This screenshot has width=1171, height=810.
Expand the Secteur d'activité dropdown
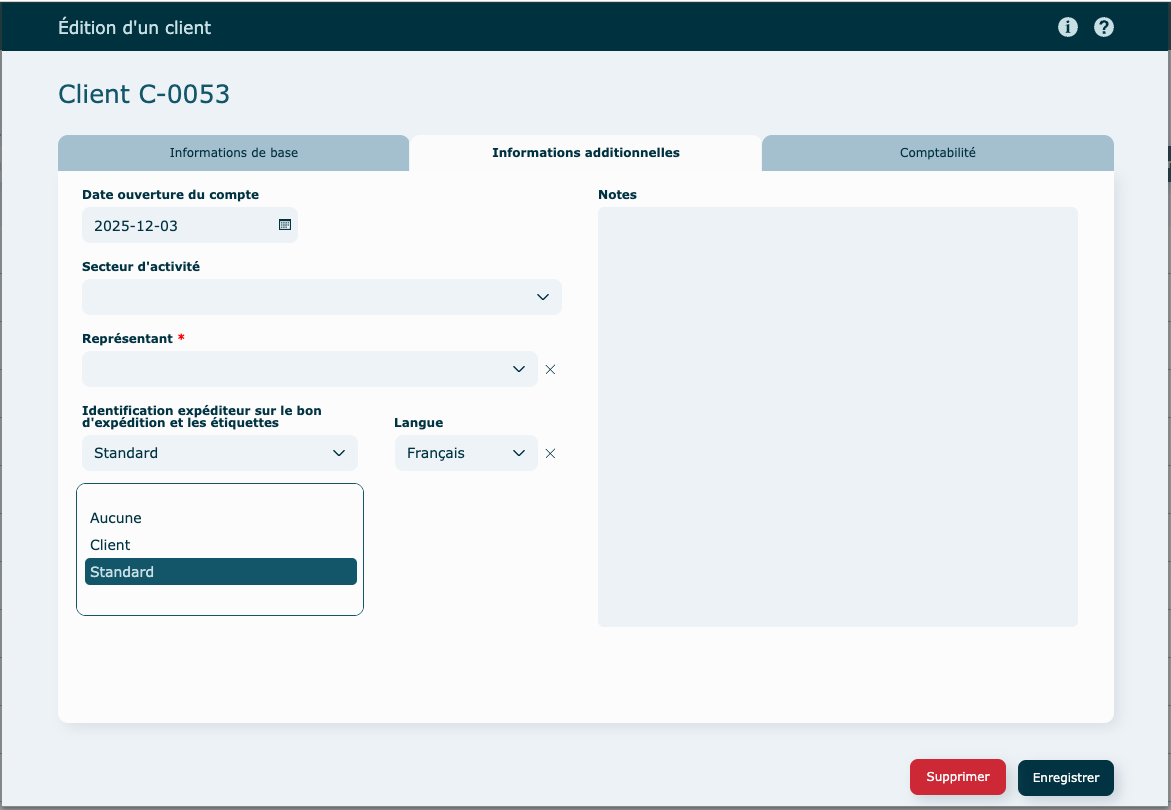coord(321,297)
